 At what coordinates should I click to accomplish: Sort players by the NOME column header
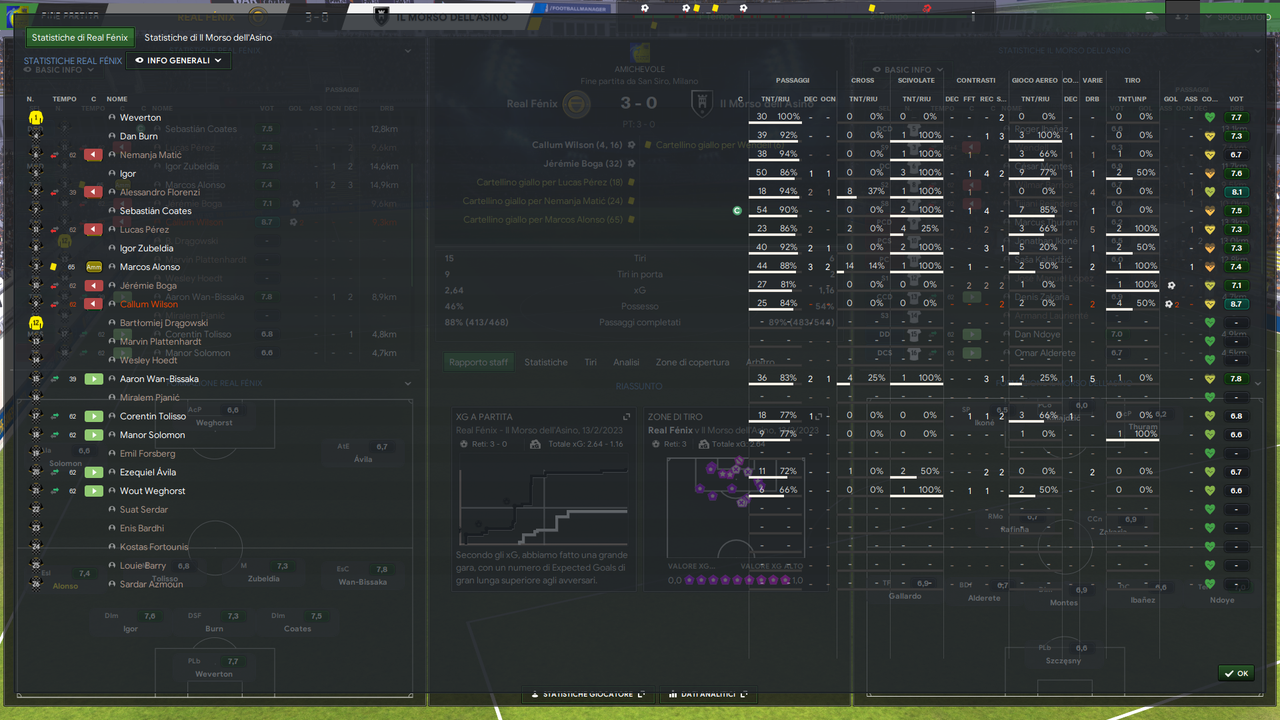117,99
